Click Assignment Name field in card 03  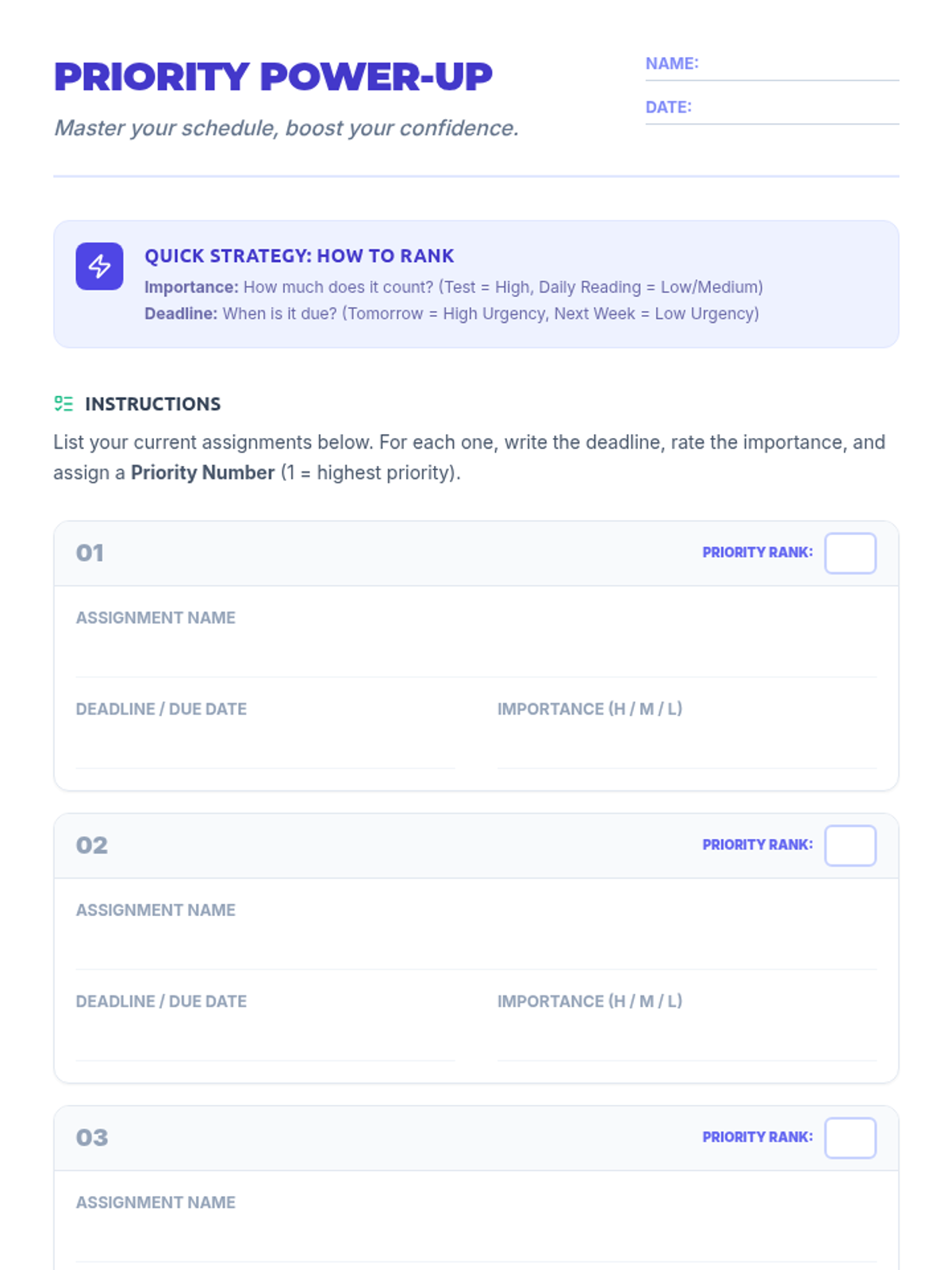pyautogui.click(x=476, y=1241)
